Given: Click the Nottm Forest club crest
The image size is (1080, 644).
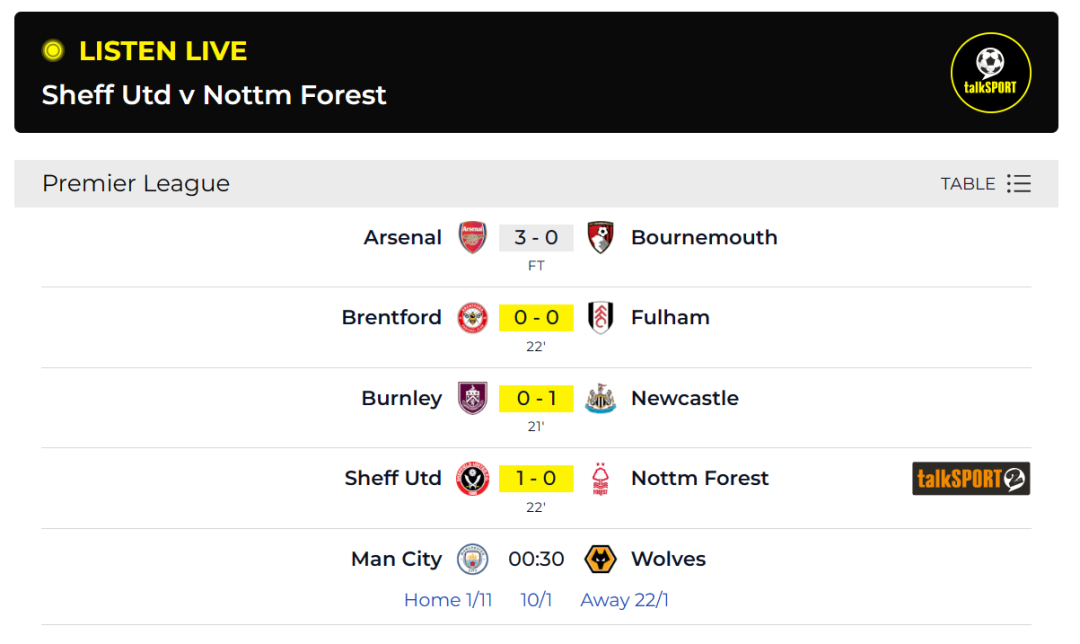Looking at the screenshot, I should [600, 479].
